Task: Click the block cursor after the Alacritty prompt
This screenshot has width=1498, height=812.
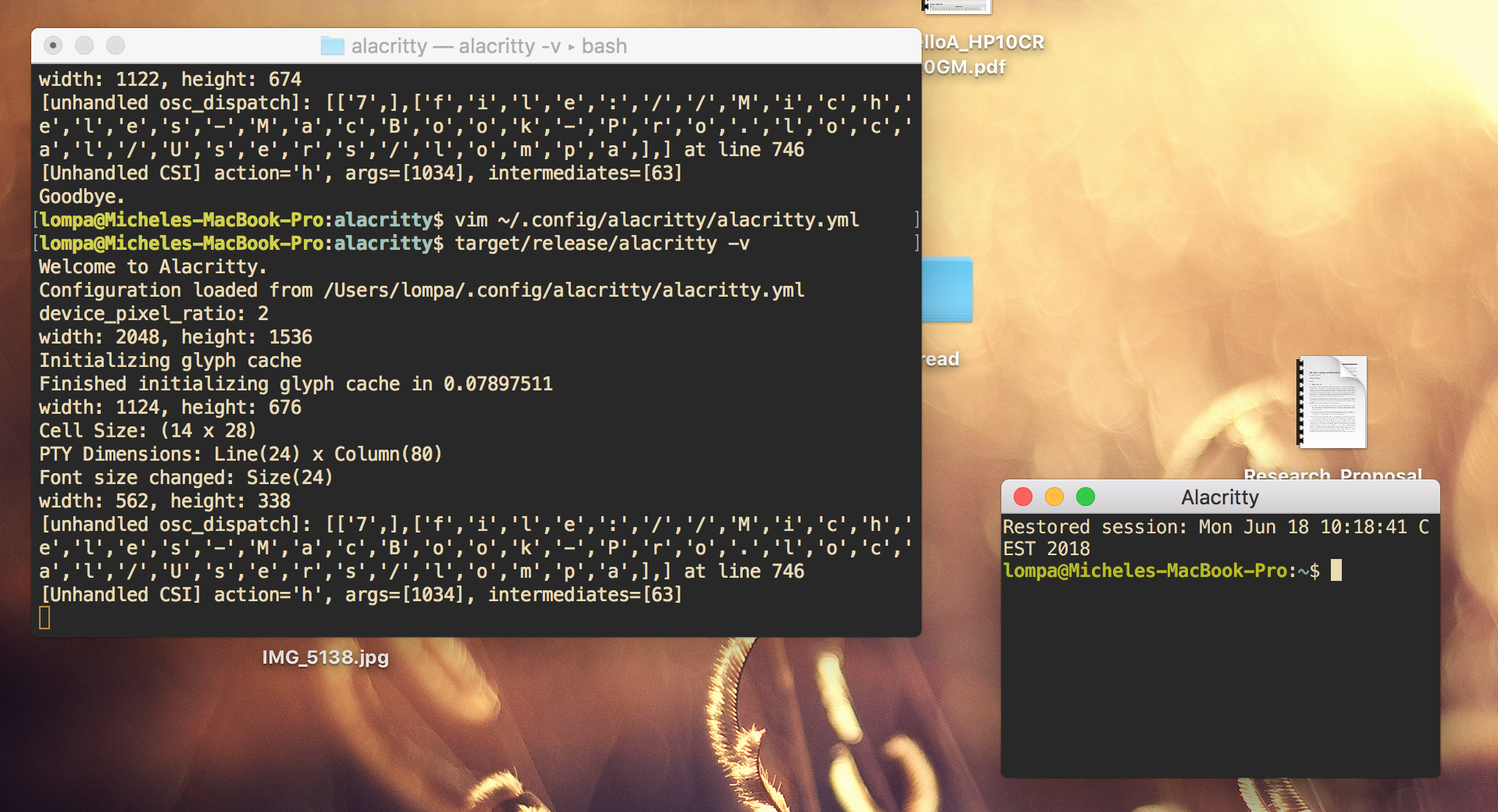Action: point(1336,571)
